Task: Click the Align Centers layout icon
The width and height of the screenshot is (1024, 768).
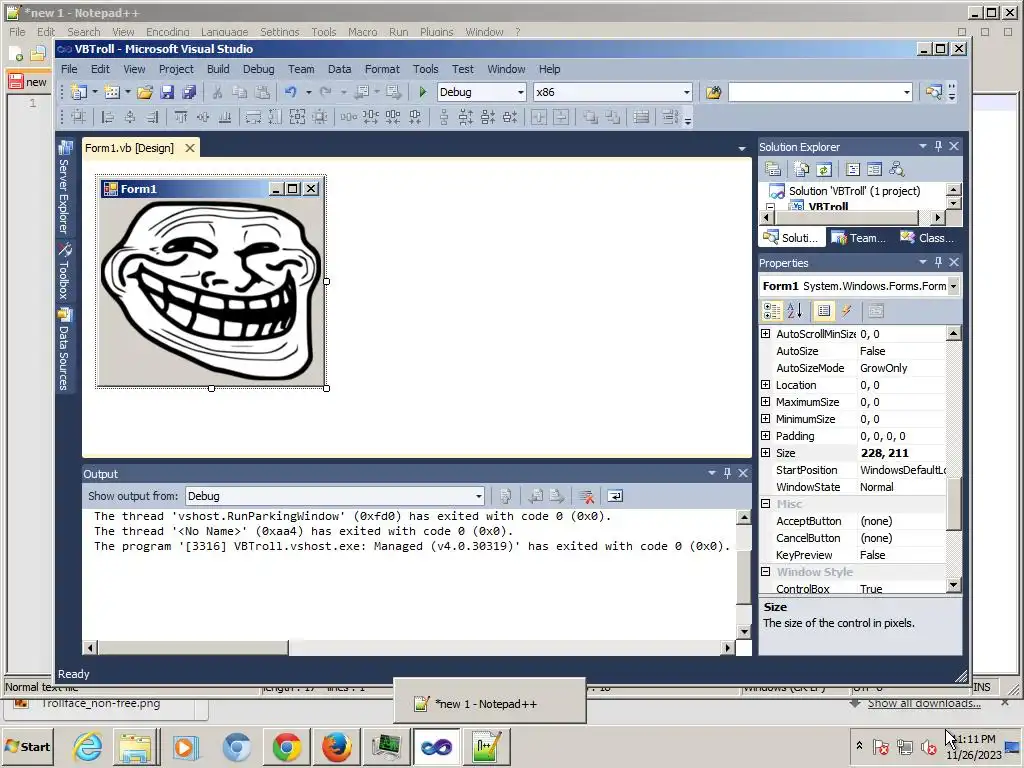Action: click(x=130, y=117)
